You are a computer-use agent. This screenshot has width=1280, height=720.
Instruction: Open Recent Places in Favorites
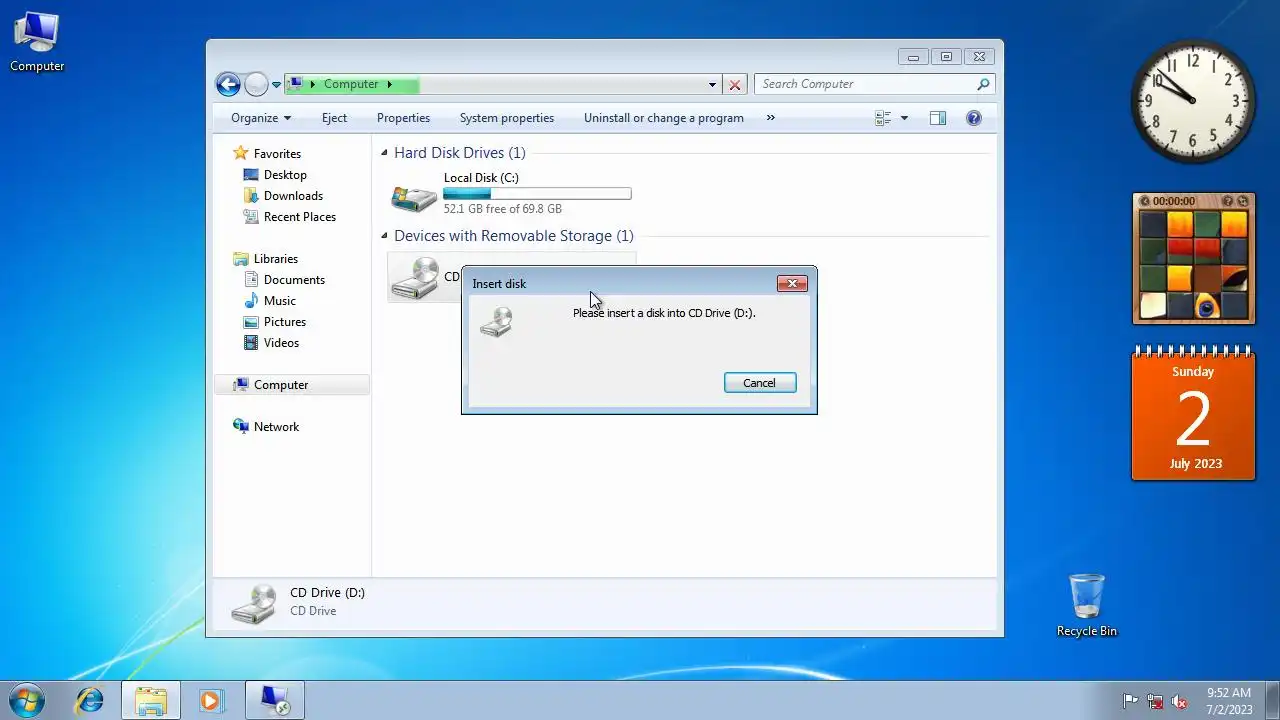click(x=299, y=217)
